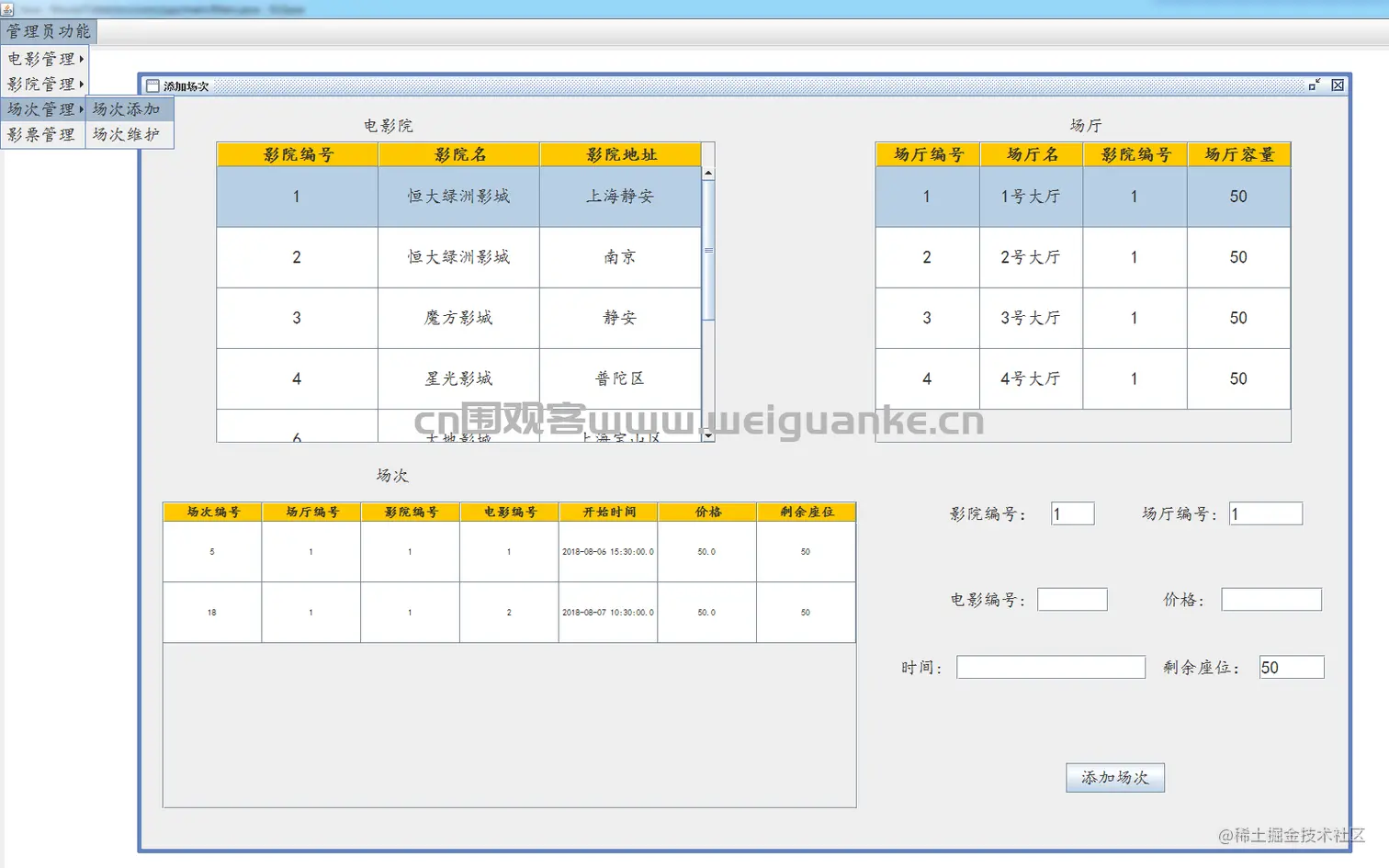Open the 管理员功能 menu

click(x=49, y=31)
